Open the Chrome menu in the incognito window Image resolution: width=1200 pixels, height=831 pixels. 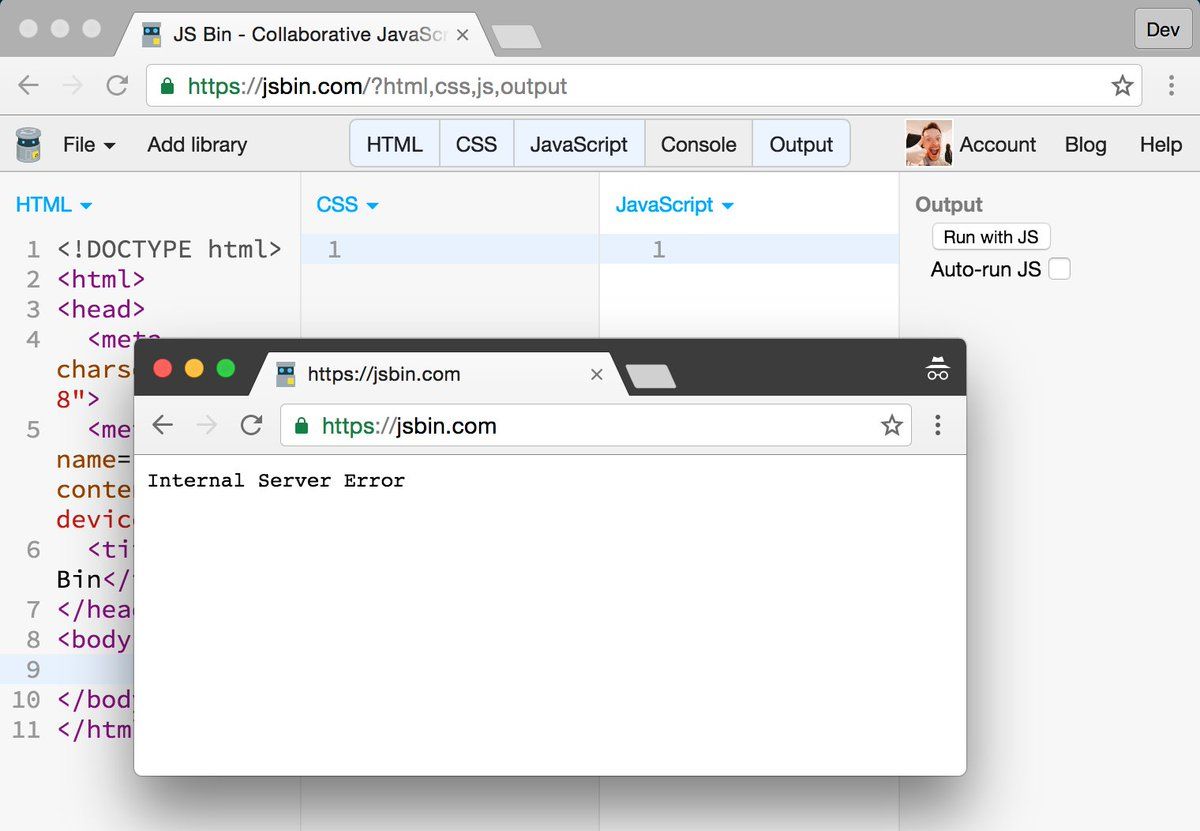[937, 426]
